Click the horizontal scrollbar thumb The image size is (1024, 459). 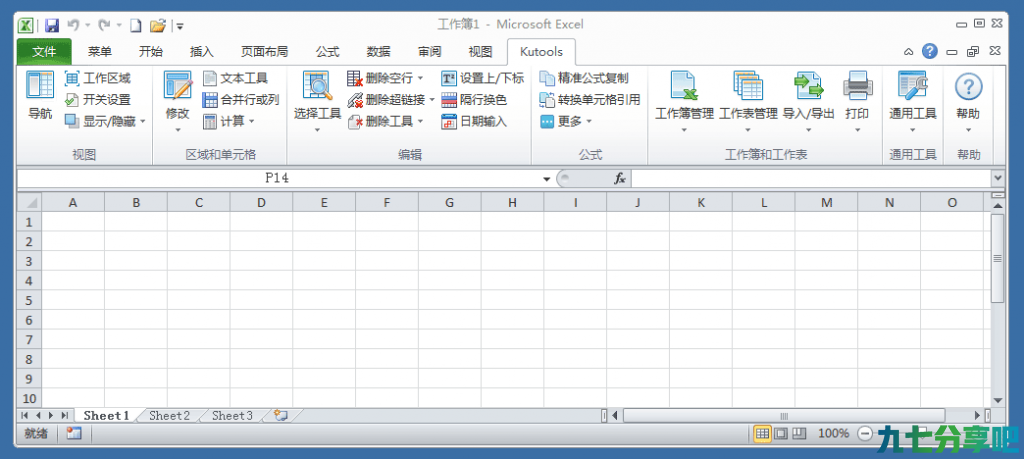784,415
